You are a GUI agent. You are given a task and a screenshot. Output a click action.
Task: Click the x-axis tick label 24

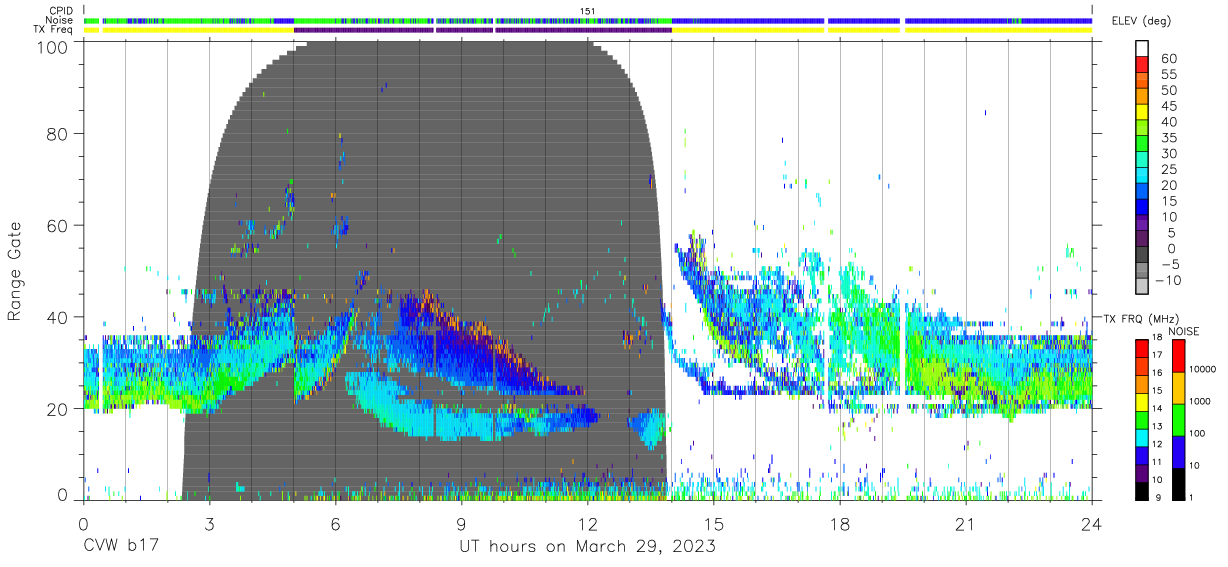[x=1092, y=524]
